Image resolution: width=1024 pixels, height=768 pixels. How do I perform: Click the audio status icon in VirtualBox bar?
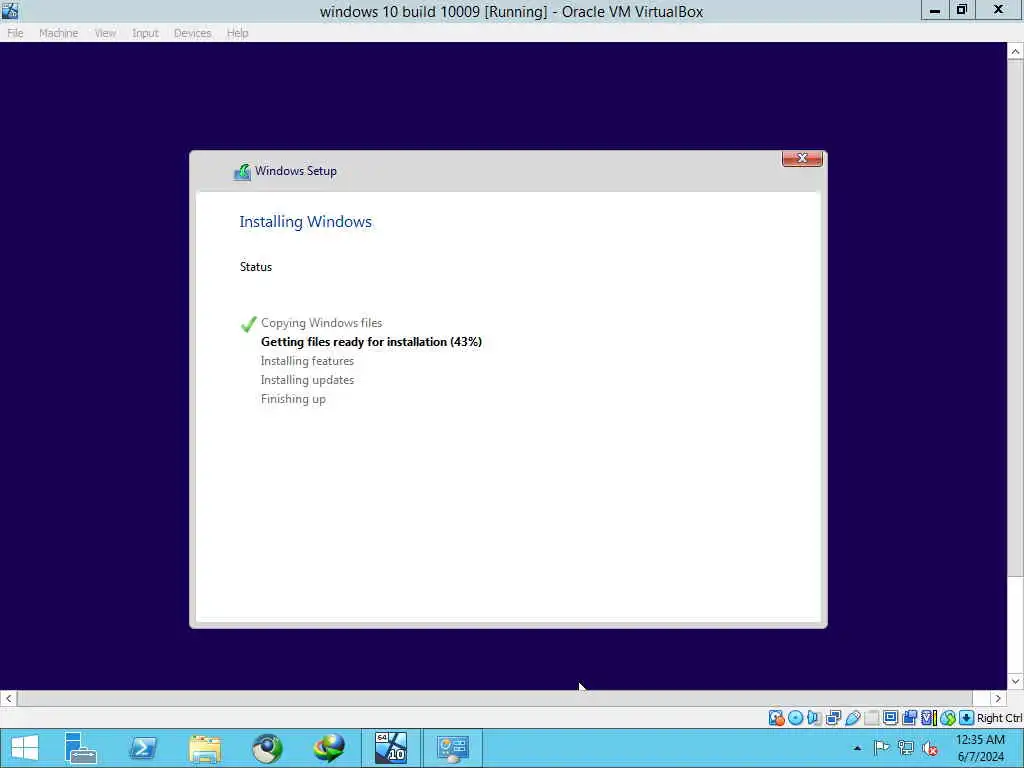coord(814,718)
